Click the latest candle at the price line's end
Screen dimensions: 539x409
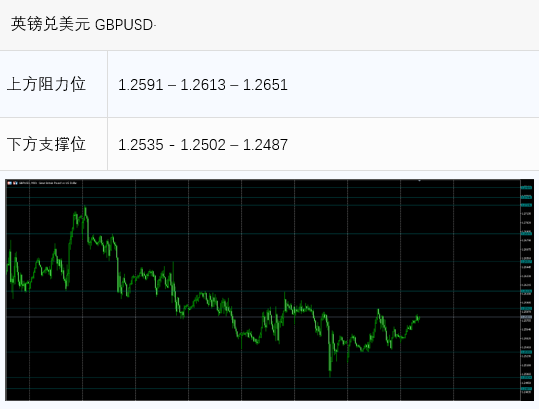point(419,318)
